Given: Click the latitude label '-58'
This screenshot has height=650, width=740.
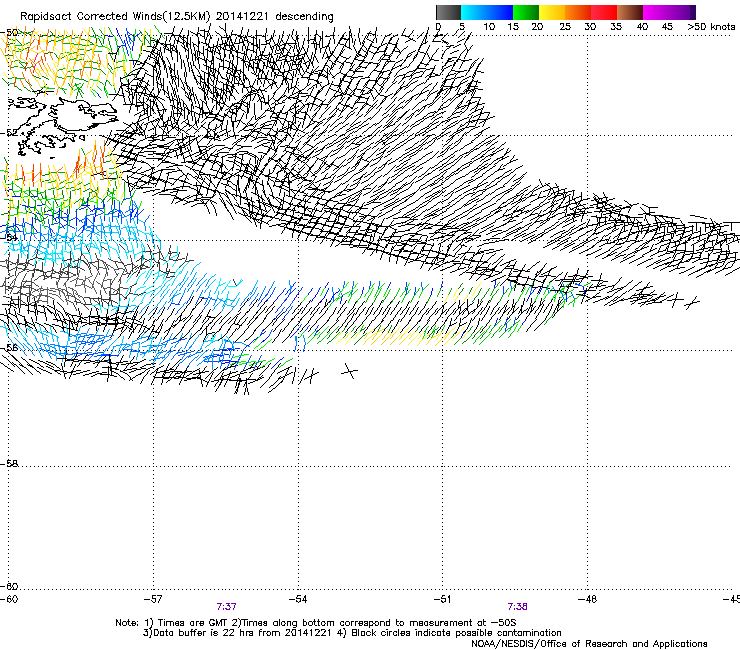Looking at the screenshot, I should point(9,464).
